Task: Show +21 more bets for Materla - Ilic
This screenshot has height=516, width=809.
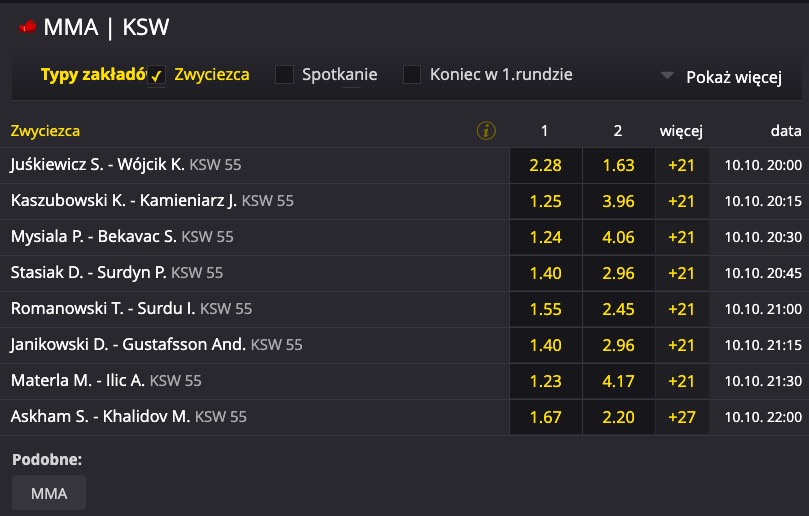Action: [682, 381]
